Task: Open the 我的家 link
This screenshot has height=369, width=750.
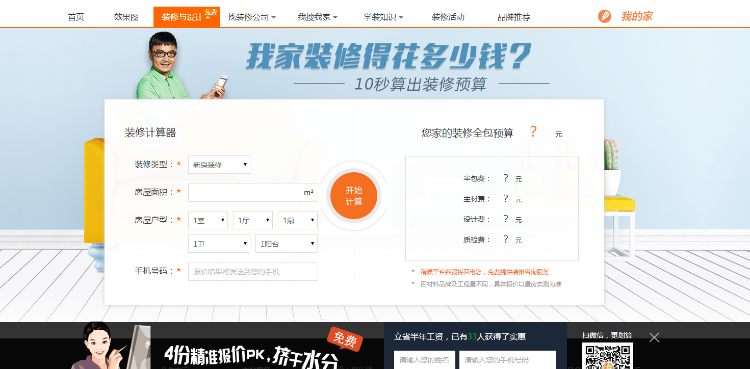Action: pyautogui.click(x=637, y=16)
